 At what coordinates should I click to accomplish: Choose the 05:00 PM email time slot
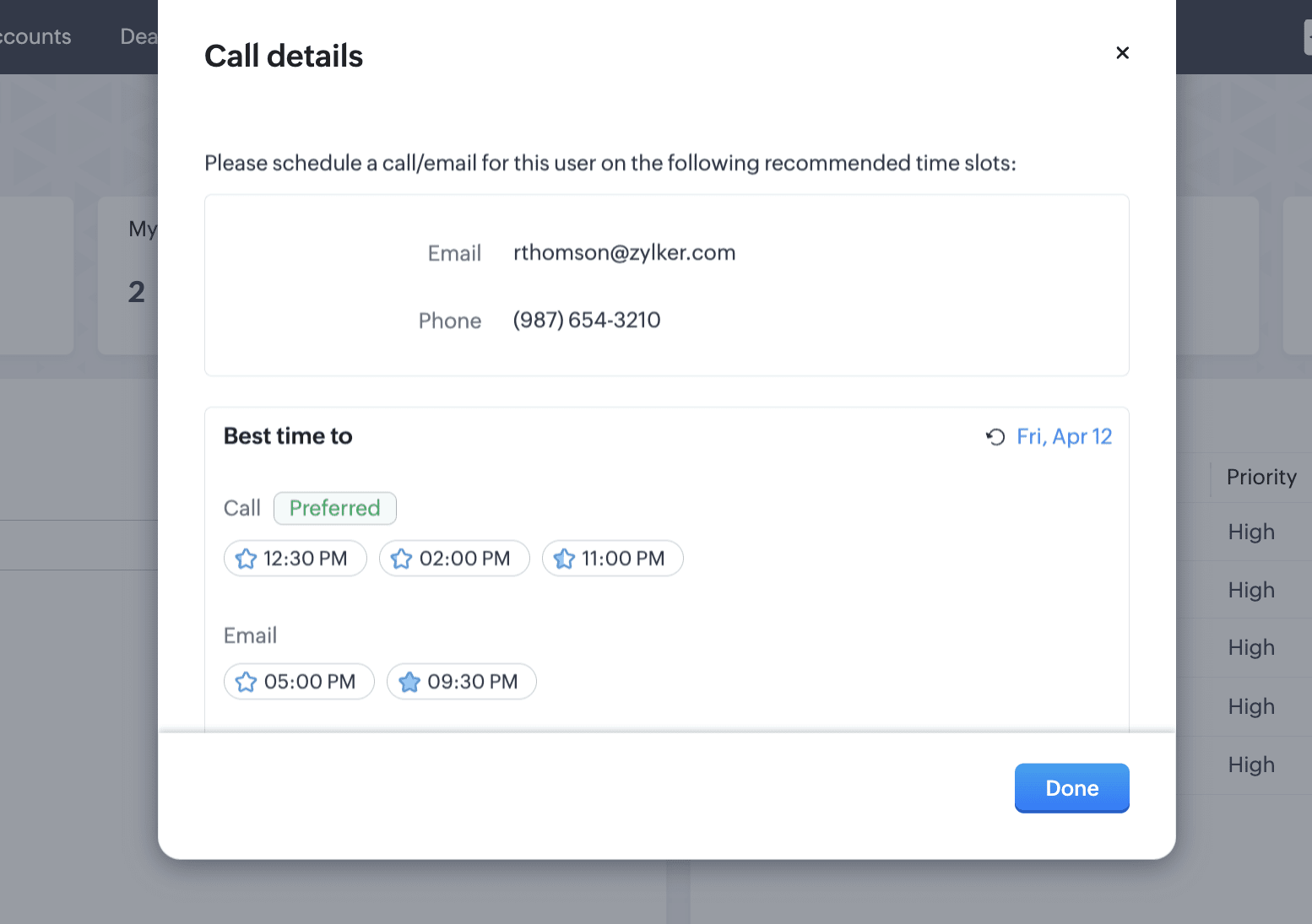[309, 682]
